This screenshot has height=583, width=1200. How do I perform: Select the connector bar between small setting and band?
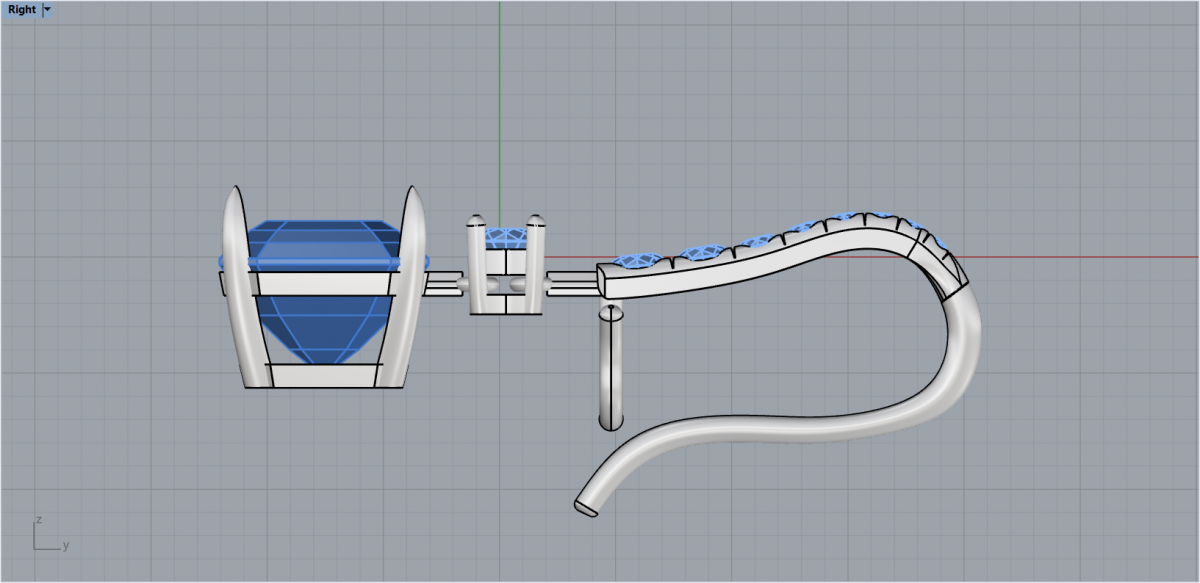click(x=570, y=284)
